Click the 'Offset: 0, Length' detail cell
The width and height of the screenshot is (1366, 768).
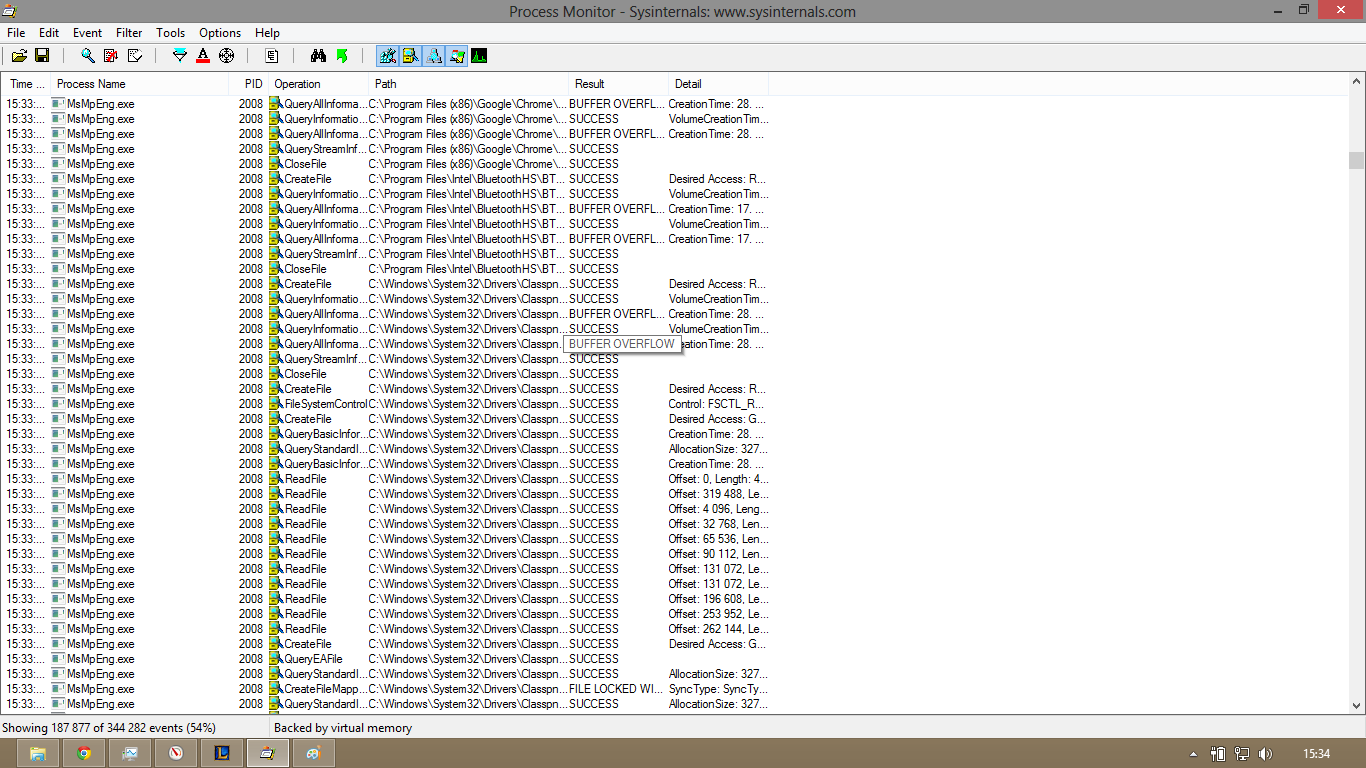coord(718,479)
